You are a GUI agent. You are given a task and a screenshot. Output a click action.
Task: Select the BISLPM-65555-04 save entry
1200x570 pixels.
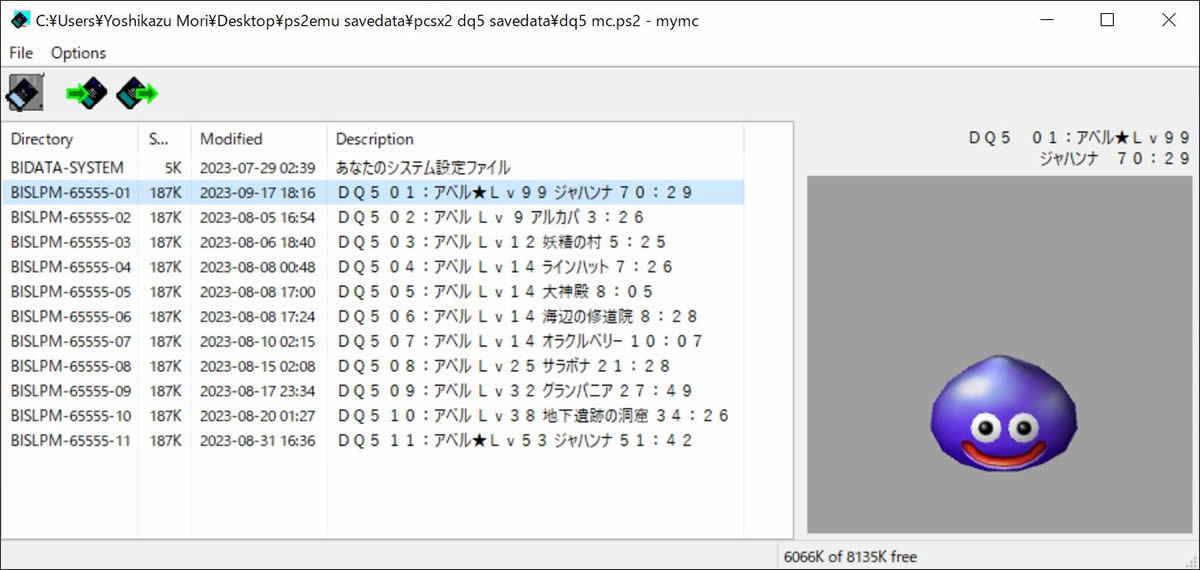(x=373, y=267)
